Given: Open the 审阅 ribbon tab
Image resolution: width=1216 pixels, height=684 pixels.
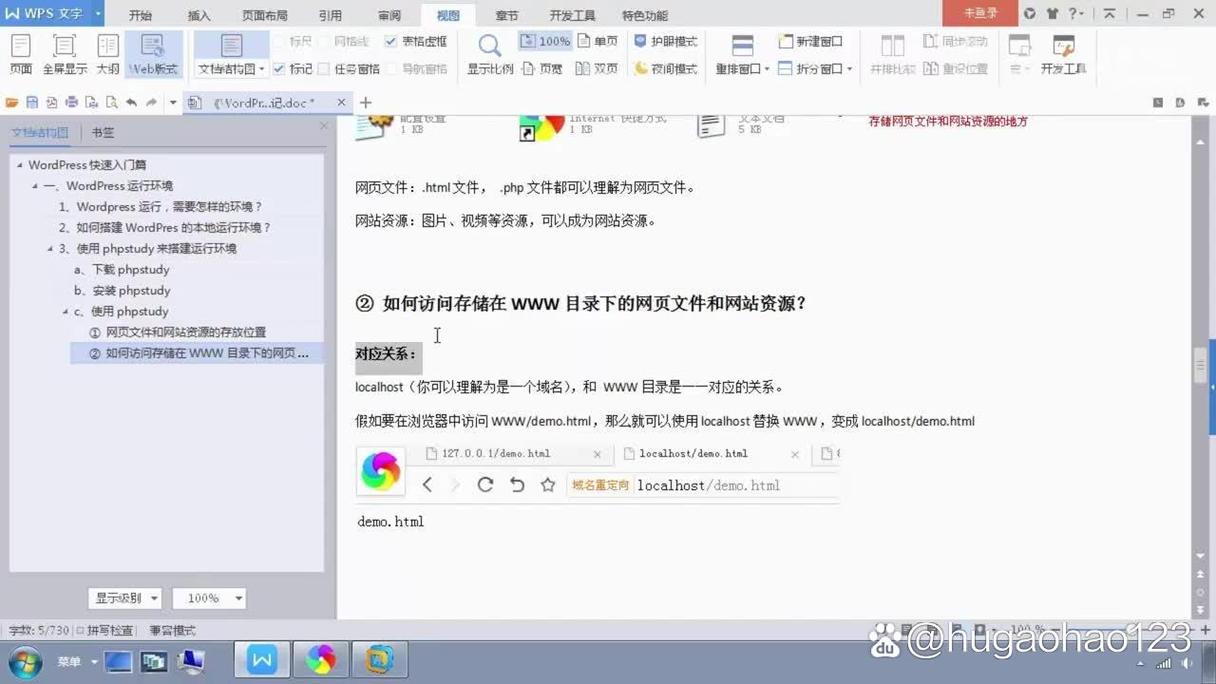Looking at the screenshot, I should tap(389, 15).
